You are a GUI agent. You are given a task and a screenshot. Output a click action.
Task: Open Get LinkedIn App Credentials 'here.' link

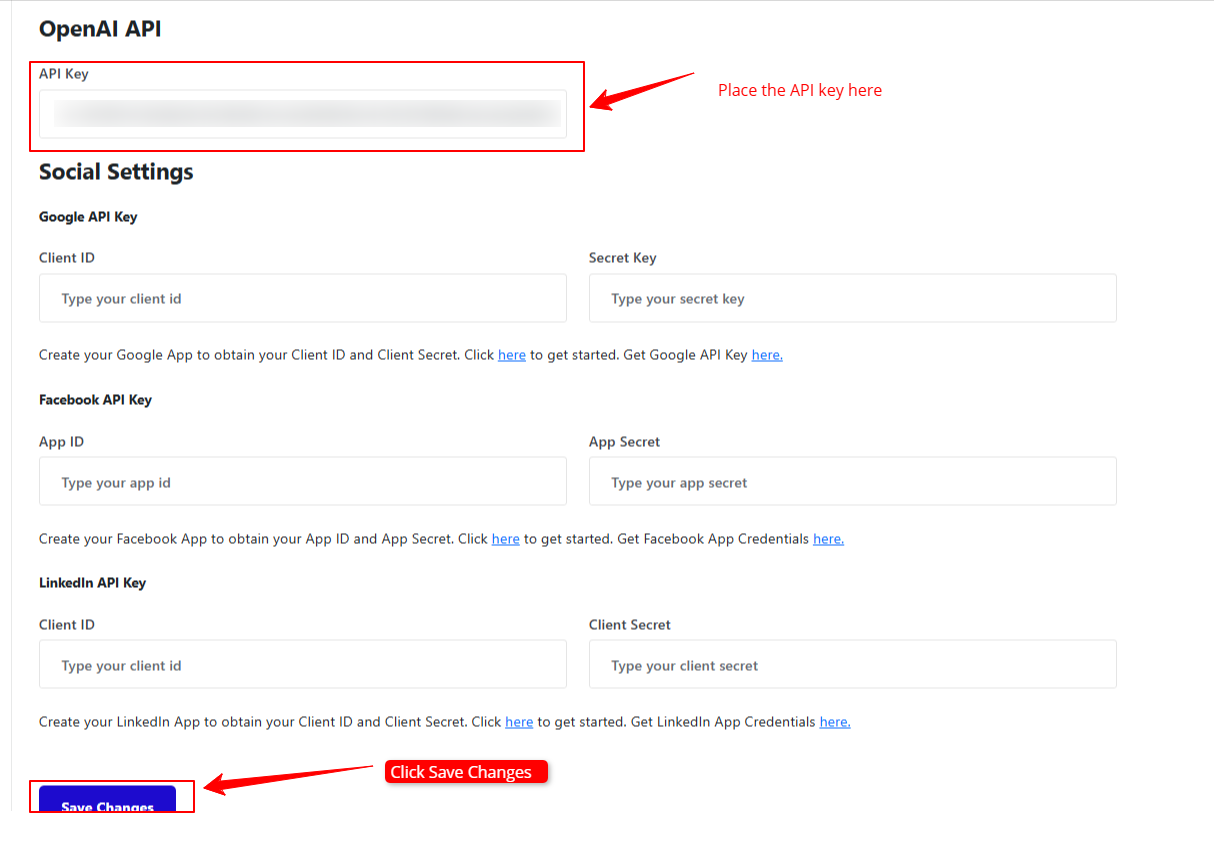coord(835,721)
